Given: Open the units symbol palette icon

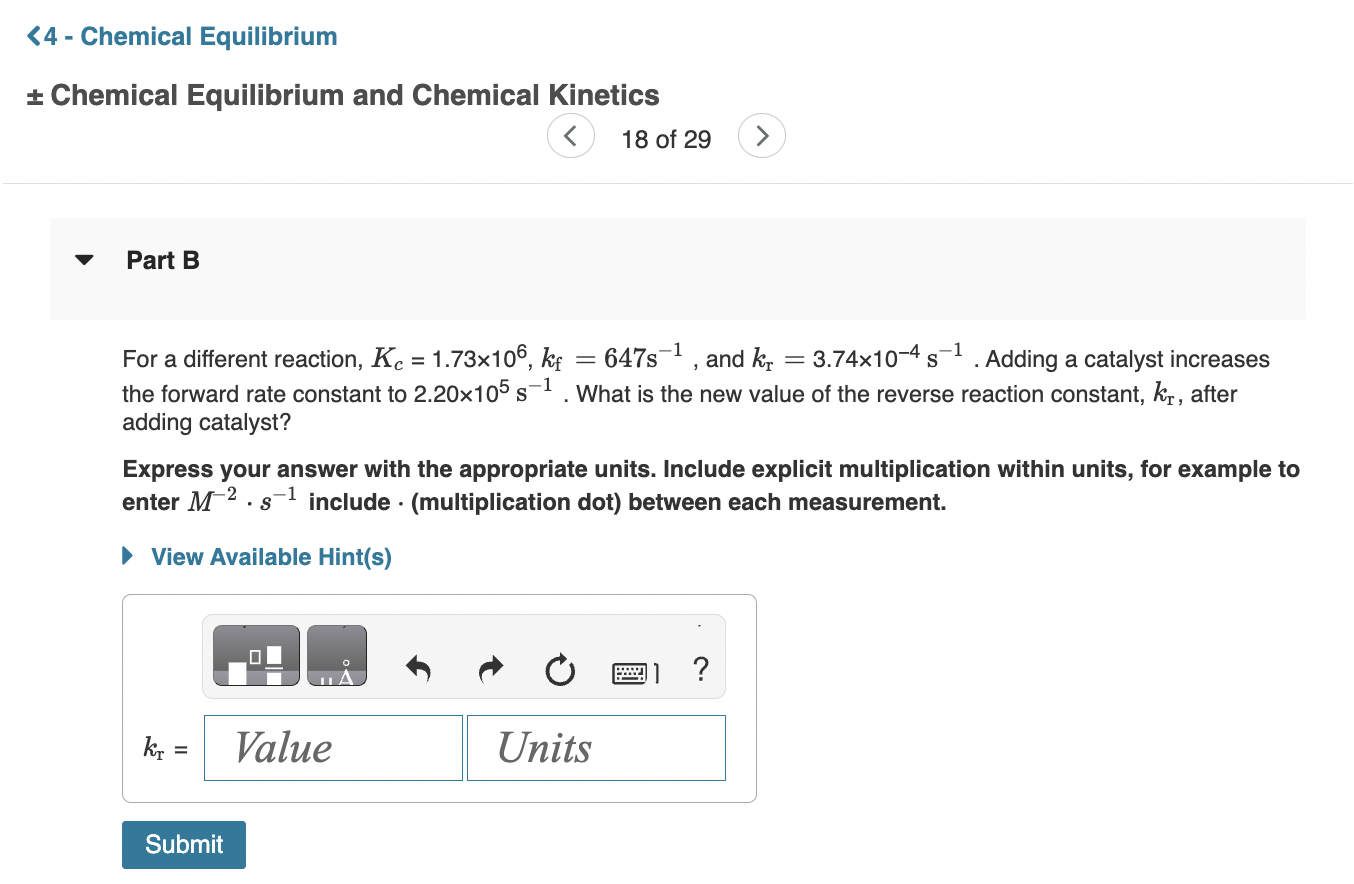Looking at the screenshot, I should 336,655.
